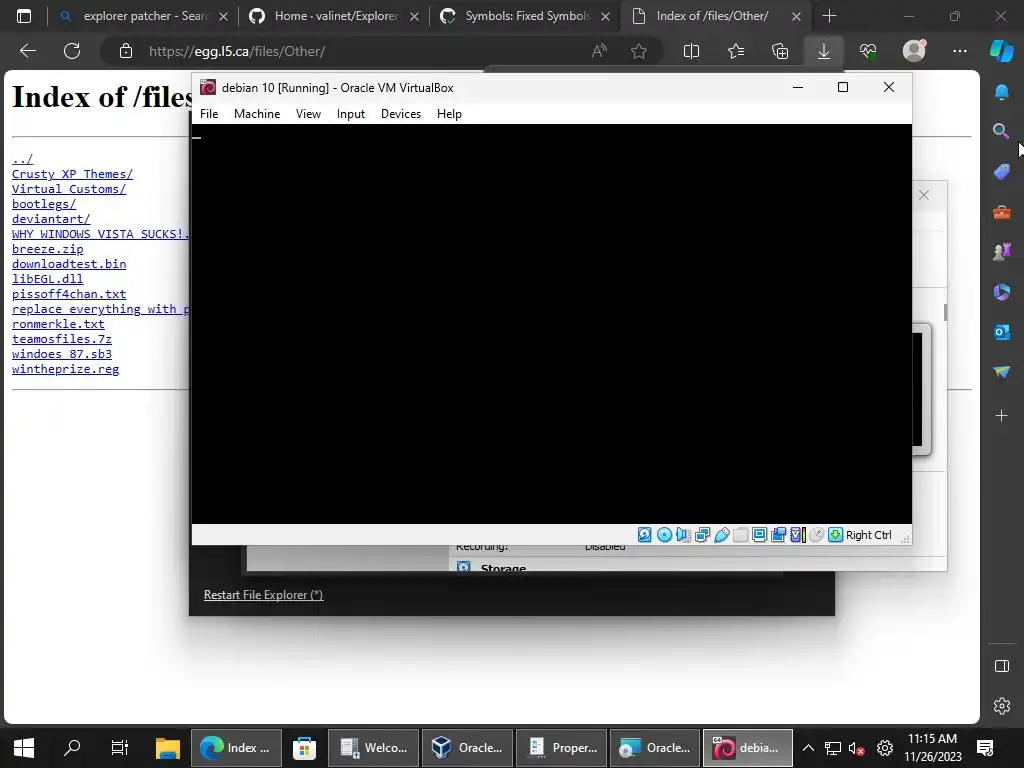Open the parent directory ../ link
The image size is (1024, 768).
point(22,159)
